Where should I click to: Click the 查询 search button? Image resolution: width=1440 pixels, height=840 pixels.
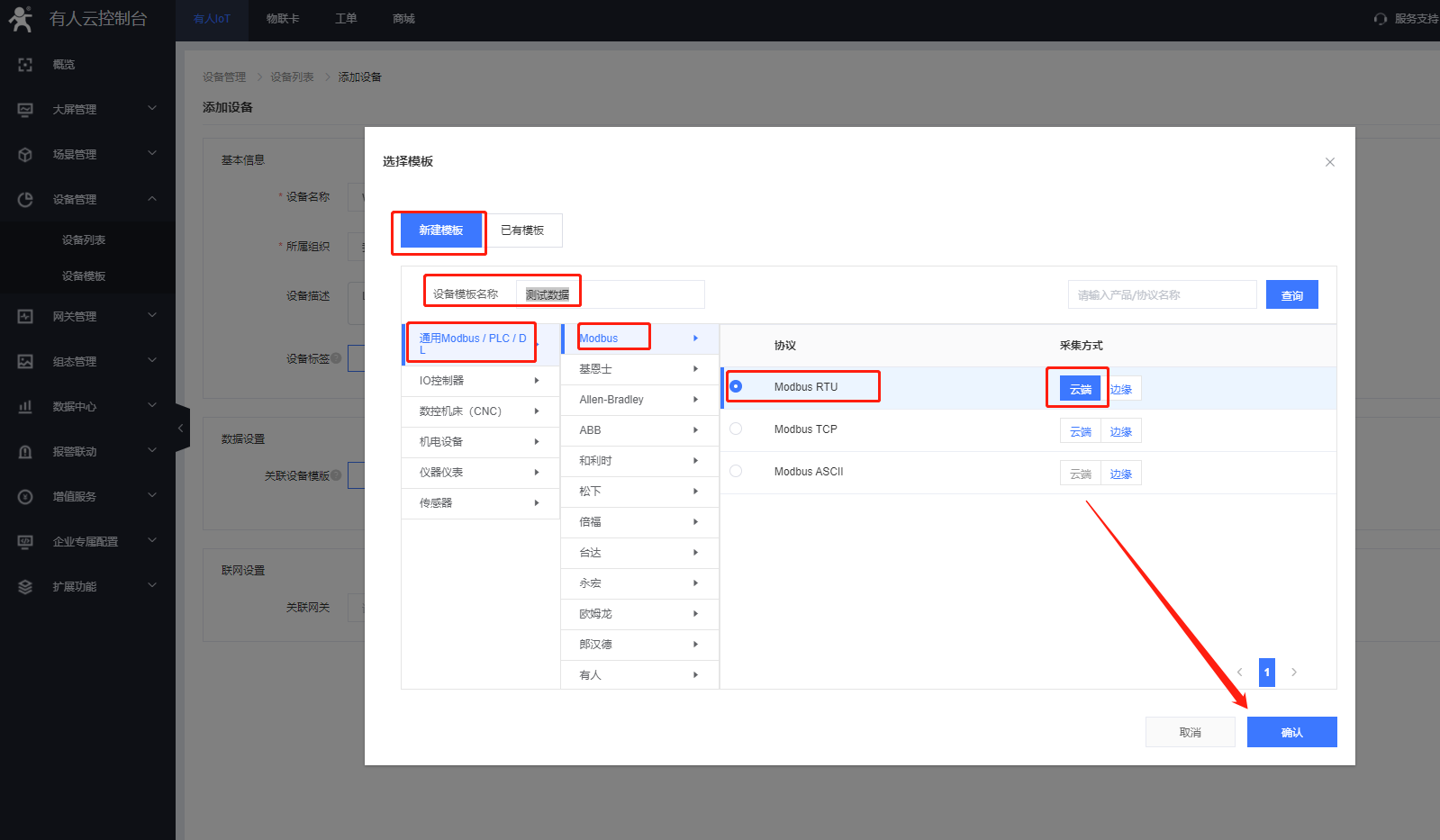point(1291,295)
